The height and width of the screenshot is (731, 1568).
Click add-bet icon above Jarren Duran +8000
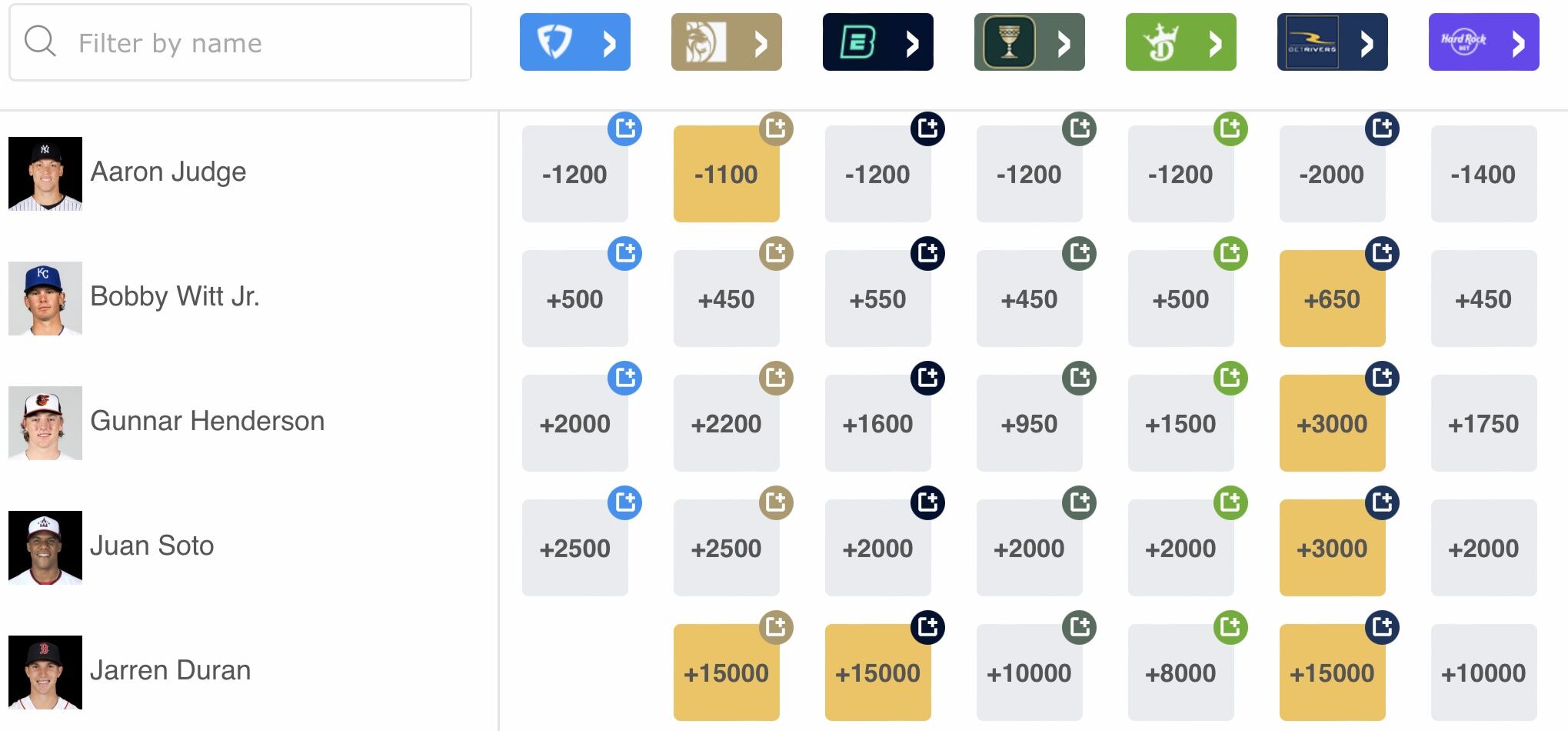(x=1230, y=627)
